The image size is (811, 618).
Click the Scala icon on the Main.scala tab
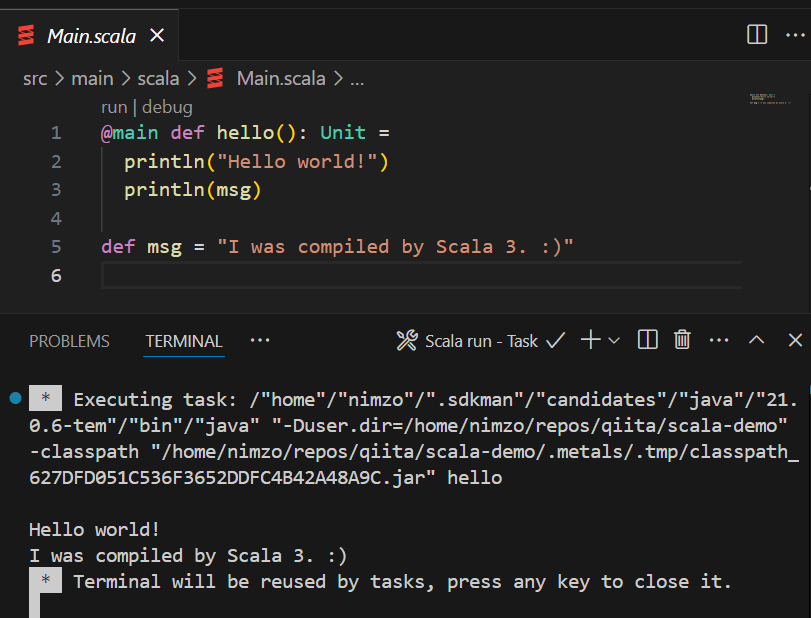coord(25,34)
